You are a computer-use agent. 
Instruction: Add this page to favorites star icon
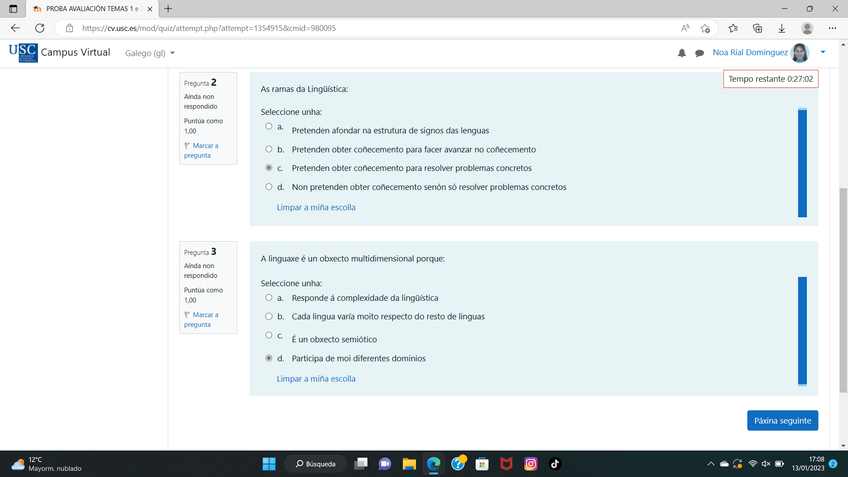tap(706, 28)
